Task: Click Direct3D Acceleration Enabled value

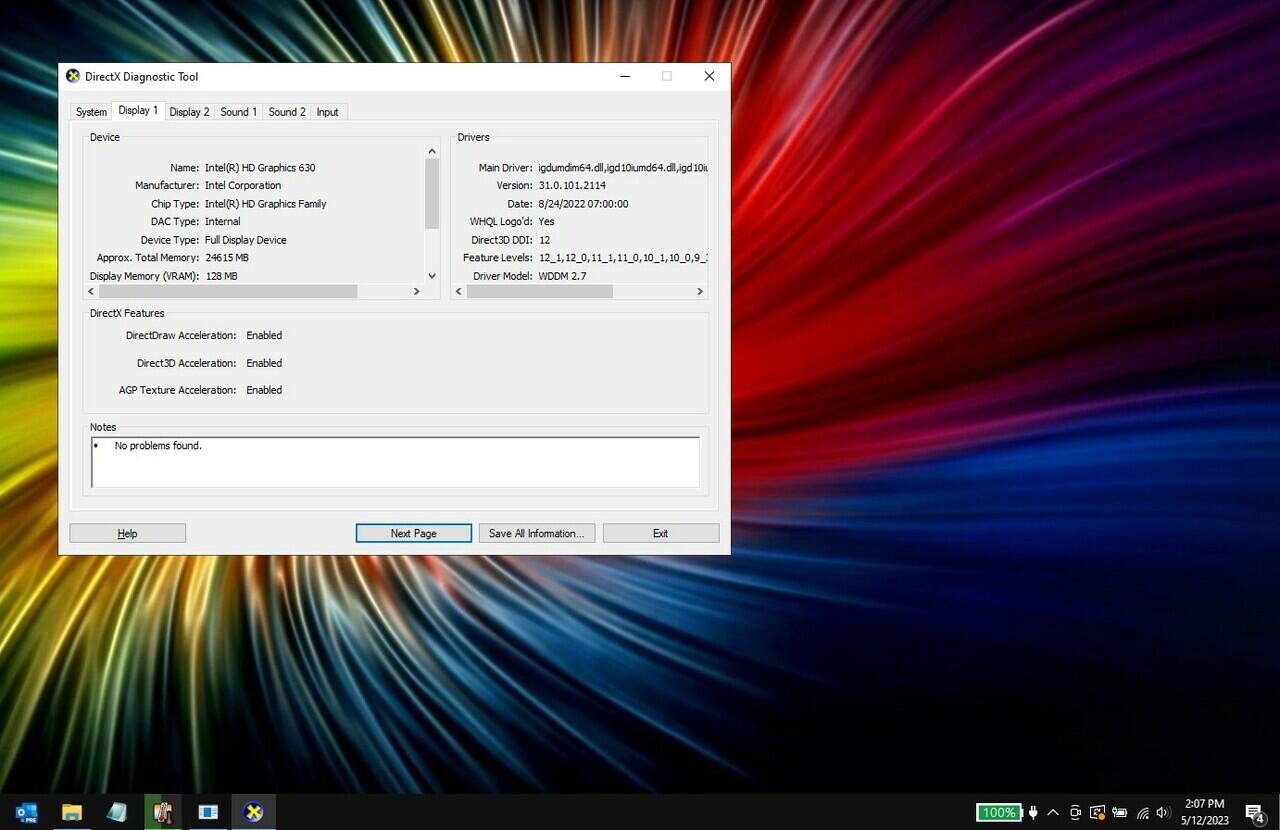Action: point(264,363)
